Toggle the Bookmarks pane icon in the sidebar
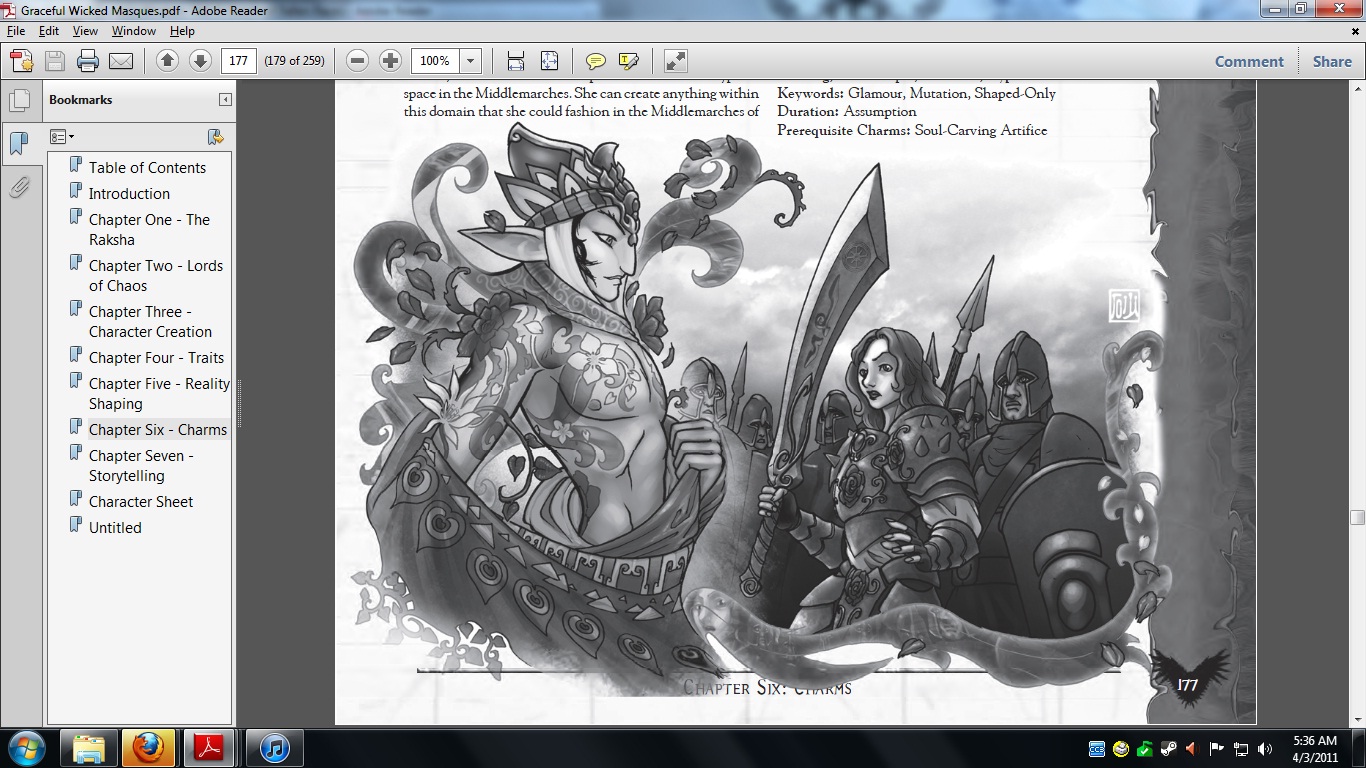 19,144
